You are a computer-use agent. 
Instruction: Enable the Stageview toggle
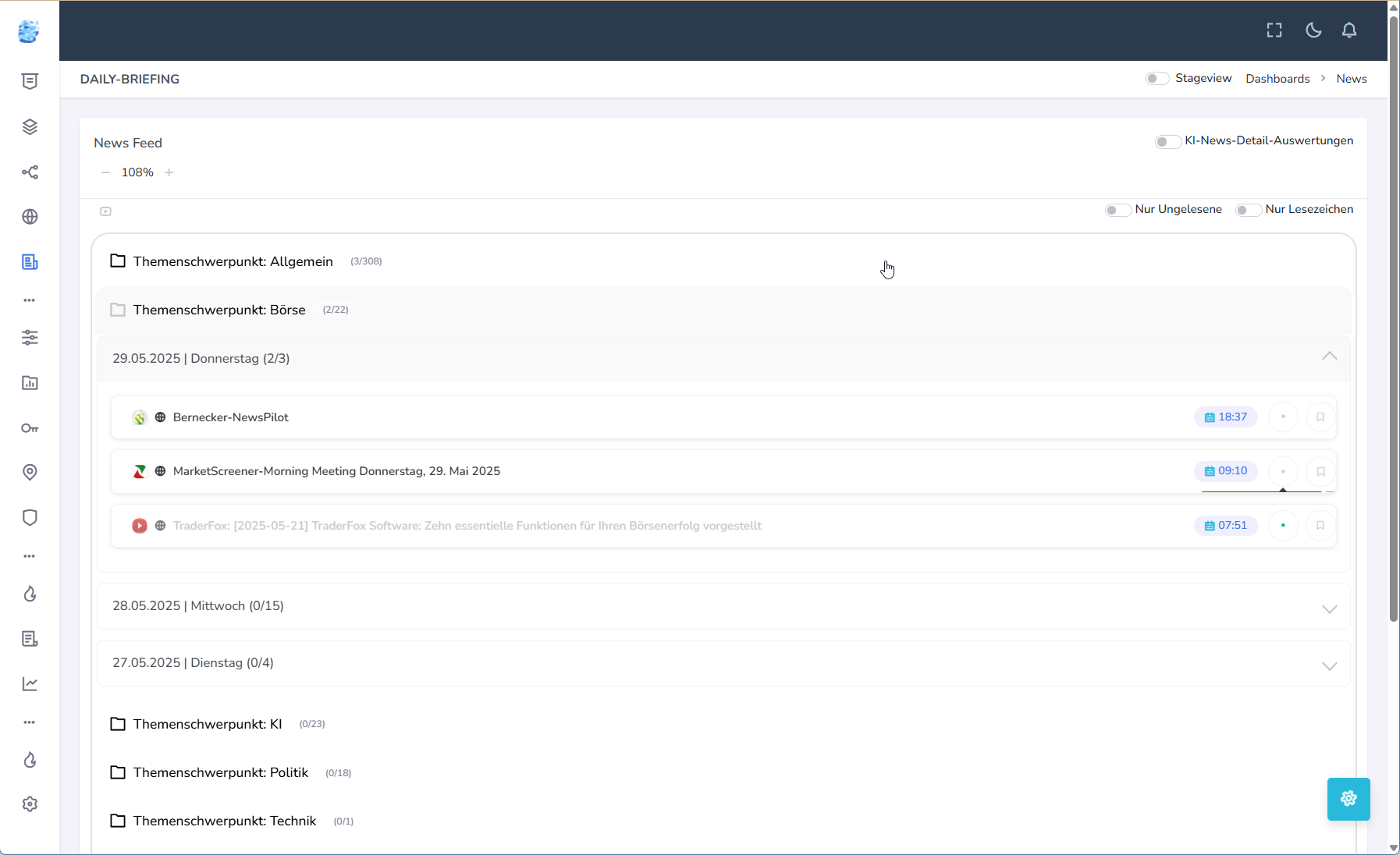coord(1157,79)
